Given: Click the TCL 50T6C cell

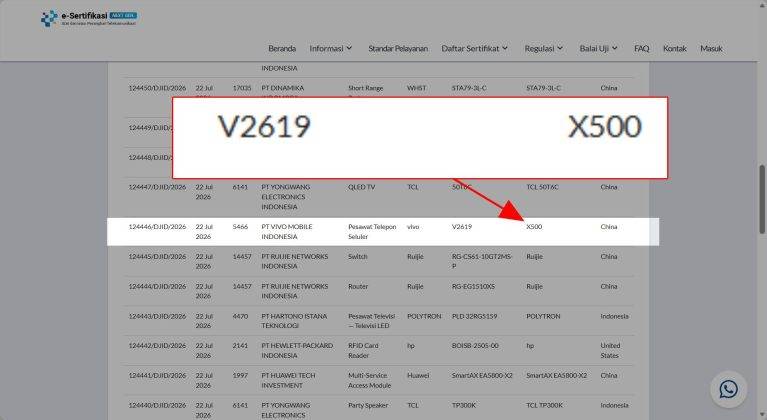Looking at the screenshot, I should tap(542, 187).
